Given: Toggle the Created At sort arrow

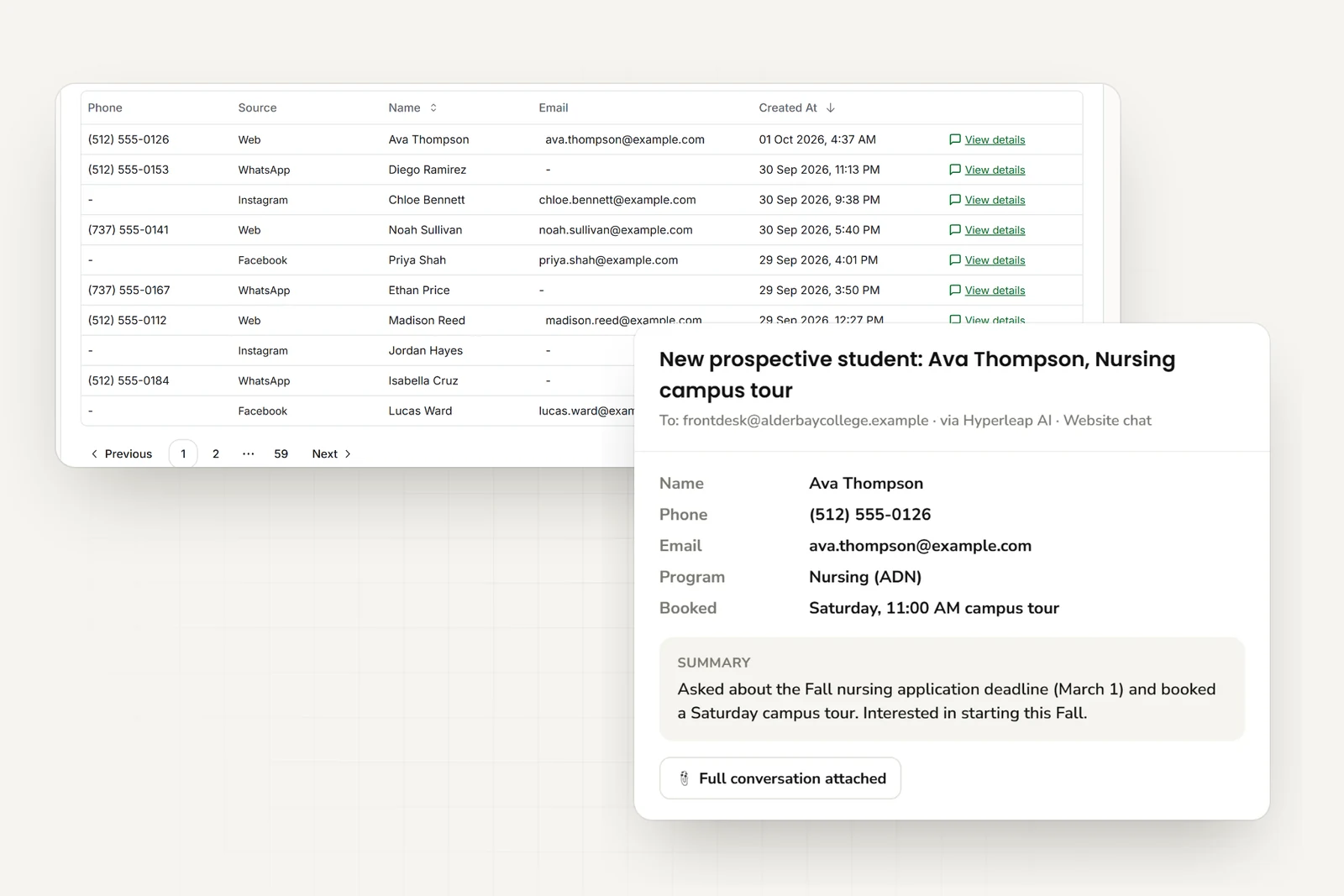Looking at the screenshot, I should click(x=831, y=108).
